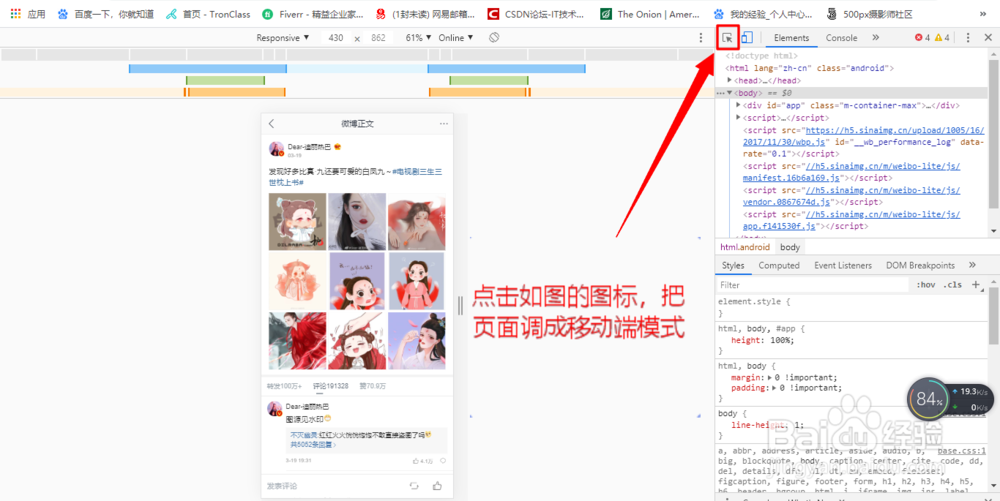Viewport: 1000px width, 501px height.
Task: Click the thumbs-up icon in bottom bar
Action: coord(437,486)
